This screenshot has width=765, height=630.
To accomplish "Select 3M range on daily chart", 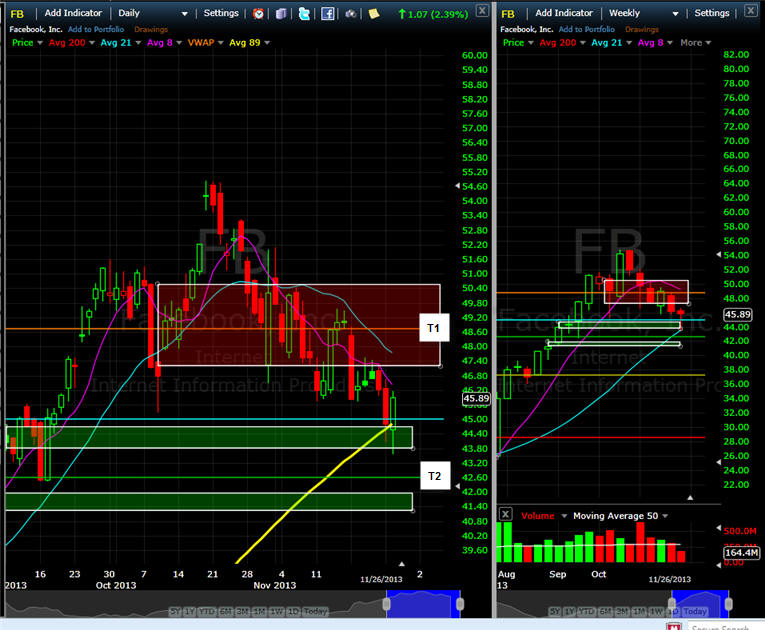I will coord(242,611).
